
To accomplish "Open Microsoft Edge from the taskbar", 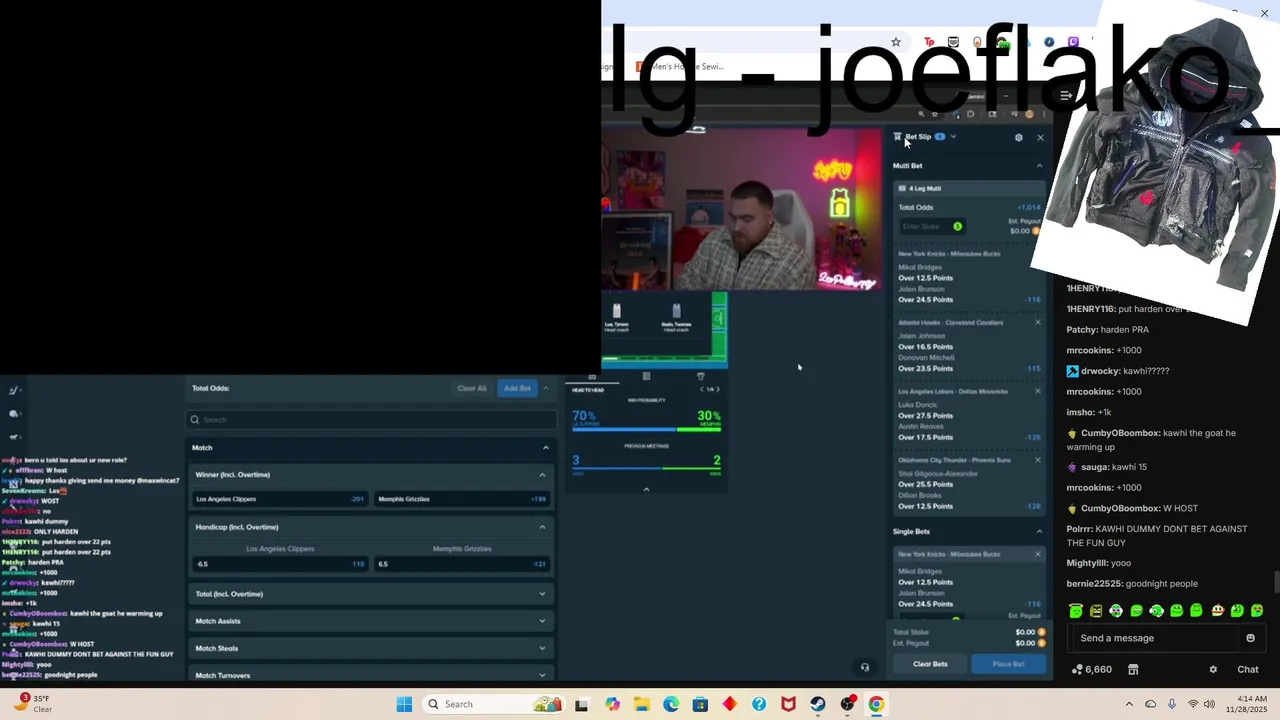I will pyautogui.click(x=671, y=704).
